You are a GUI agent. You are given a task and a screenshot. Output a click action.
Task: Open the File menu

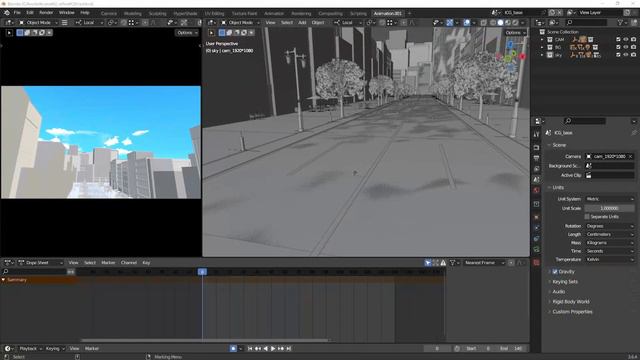coord(17,13)
